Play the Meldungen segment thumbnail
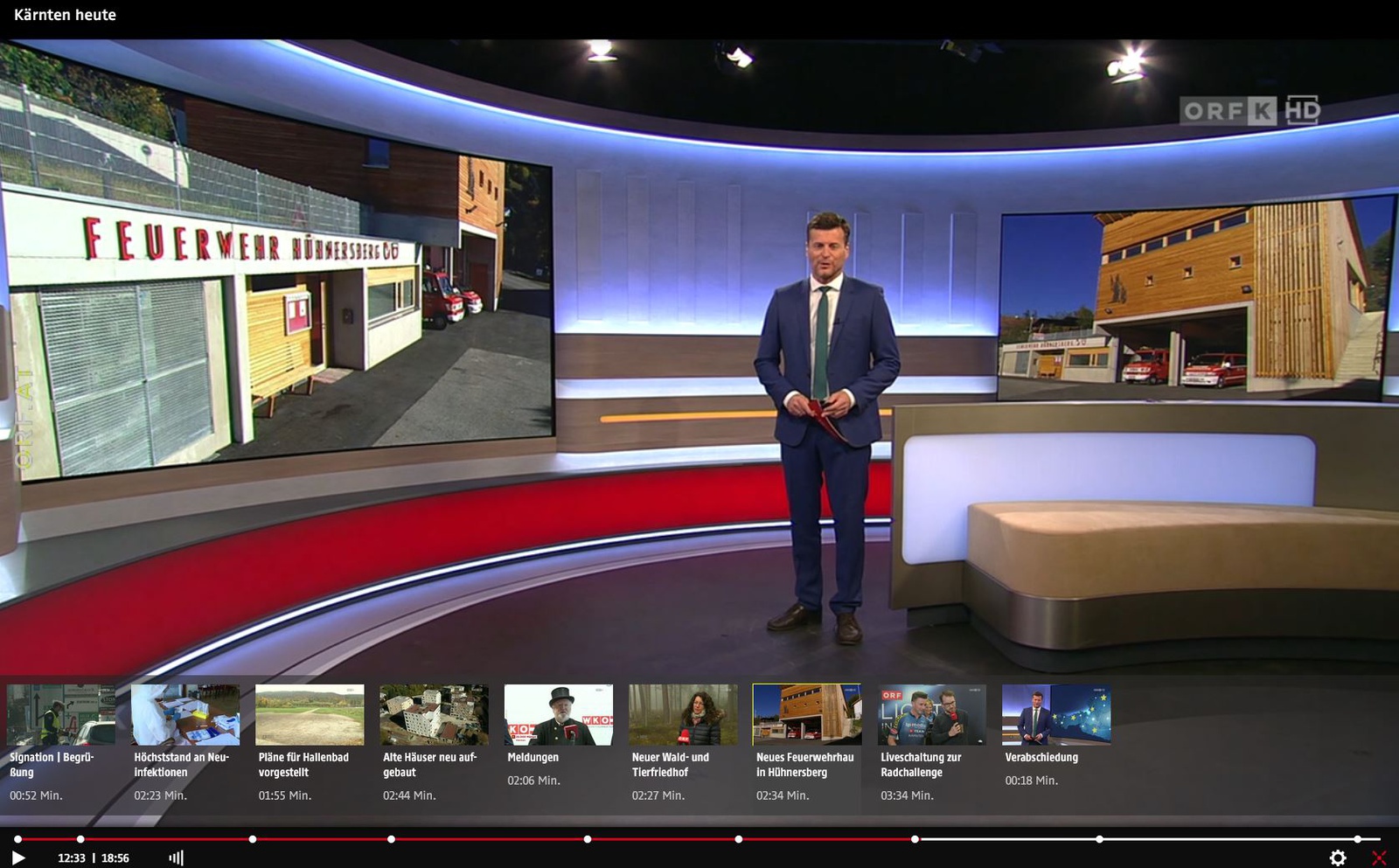Screen dimensions: 1399x868 coord(558,714)
